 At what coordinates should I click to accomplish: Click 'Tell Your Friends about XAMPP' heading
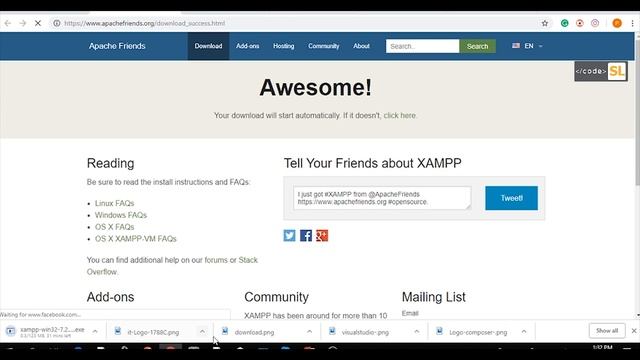click(x=373, y=163)
